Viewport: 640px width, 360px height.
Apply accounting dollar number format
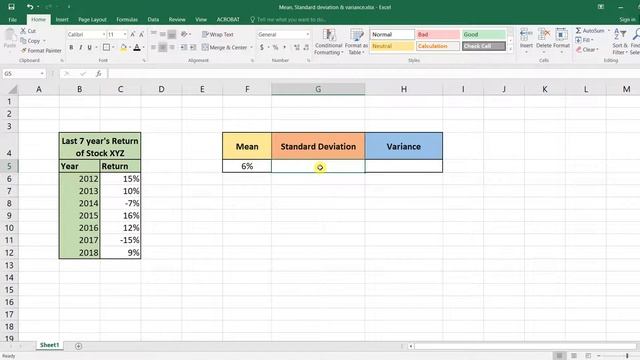[x=262, y=48]
